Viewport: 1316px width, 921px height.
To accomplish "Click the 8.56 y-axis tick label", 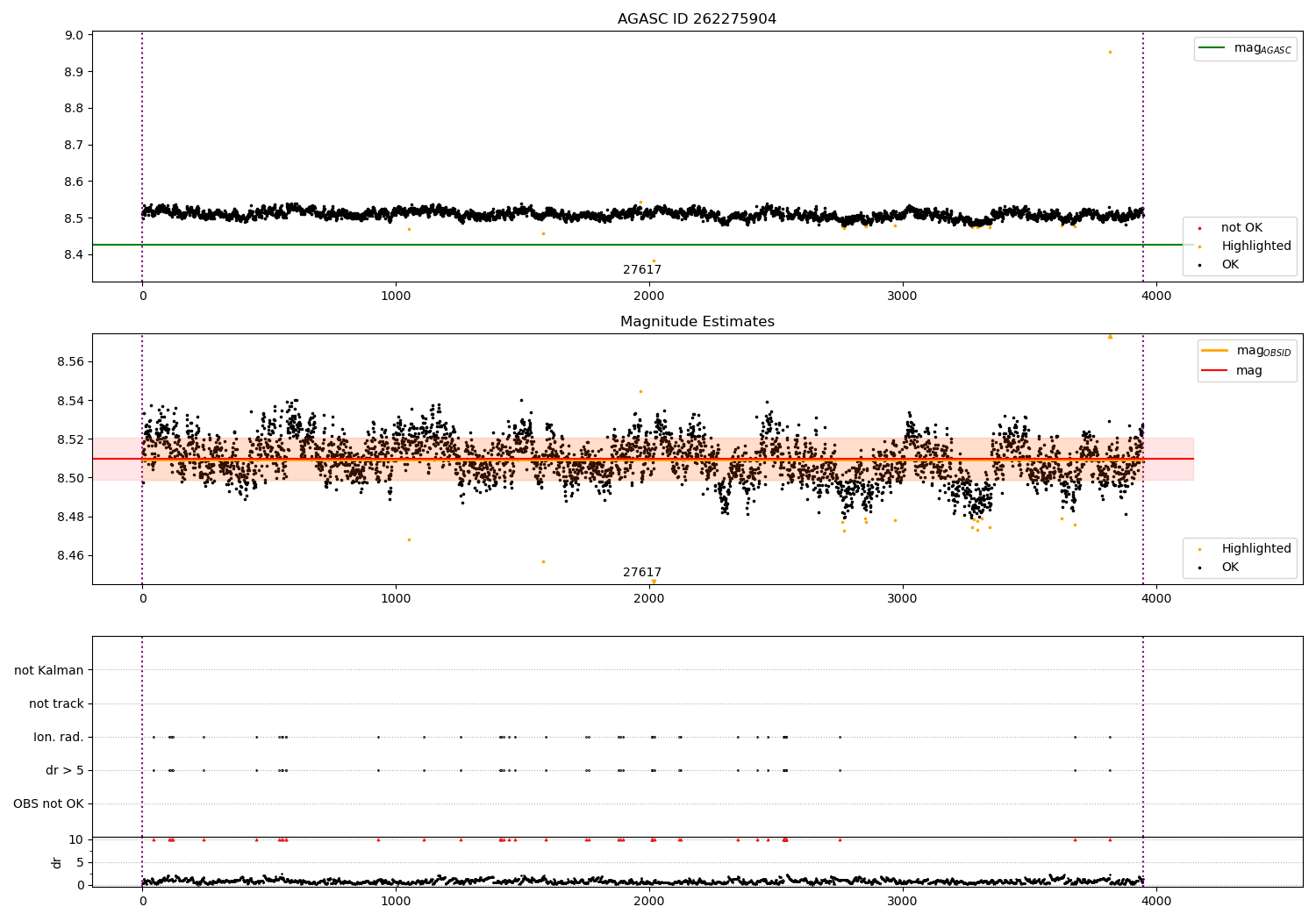I will (x=70, y=362).
